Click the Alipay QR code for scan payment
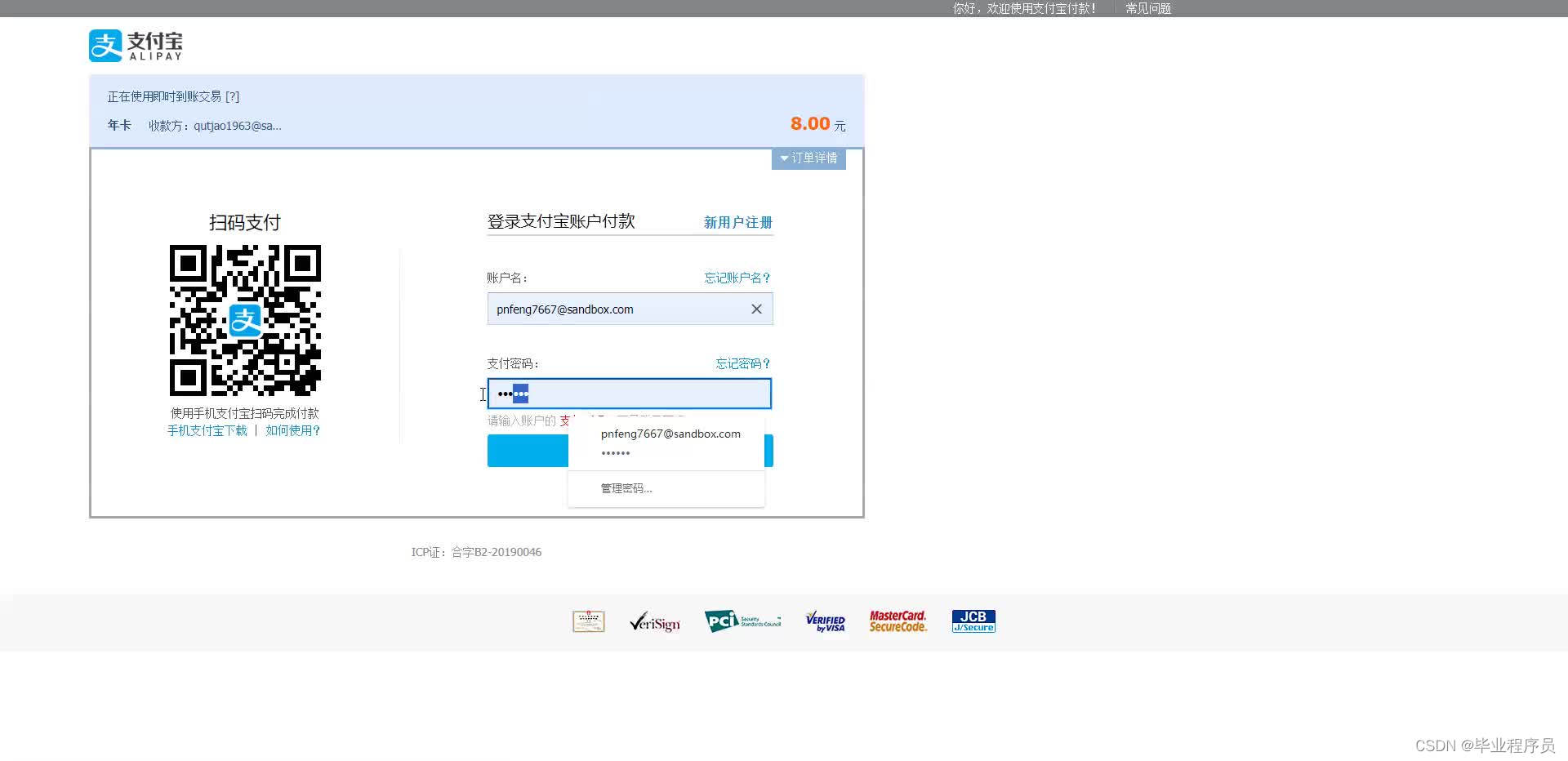 pos(245,320)
